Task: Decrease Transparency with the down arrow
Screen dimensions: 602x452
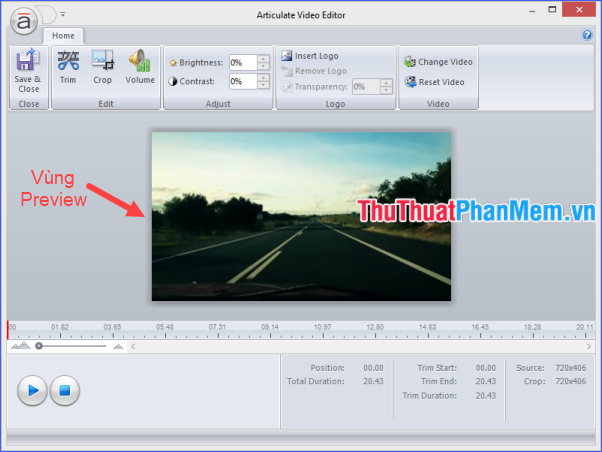Action: 386,91
